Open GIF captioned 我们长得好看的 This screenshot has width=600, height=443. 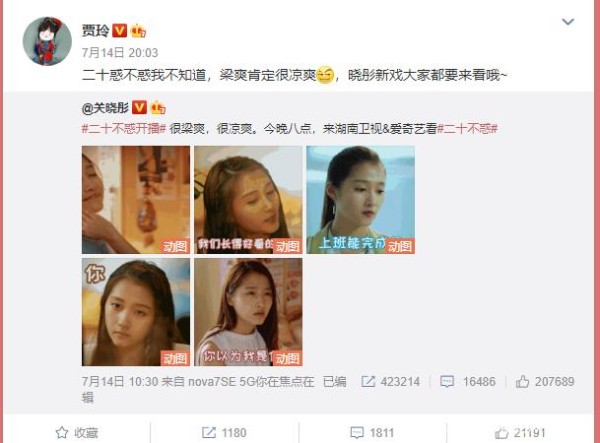tap(248, 200)
